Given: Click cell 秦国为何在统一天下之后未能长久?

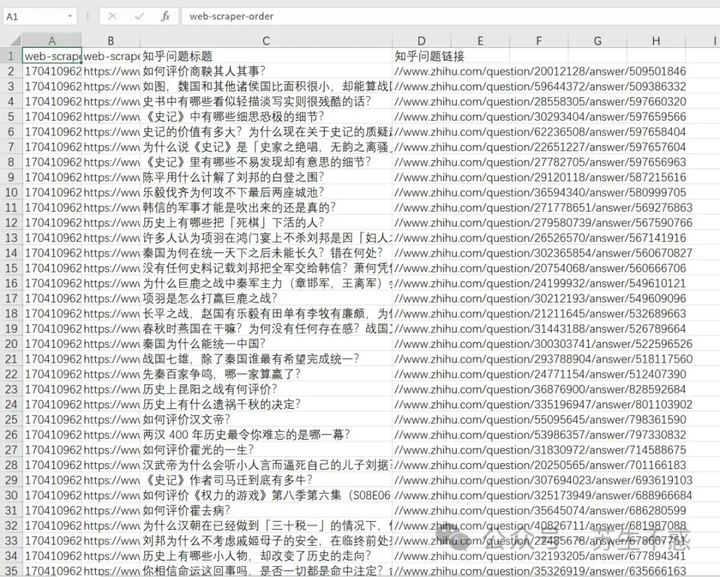Looking at the screenshot, I should coord(266,253).
